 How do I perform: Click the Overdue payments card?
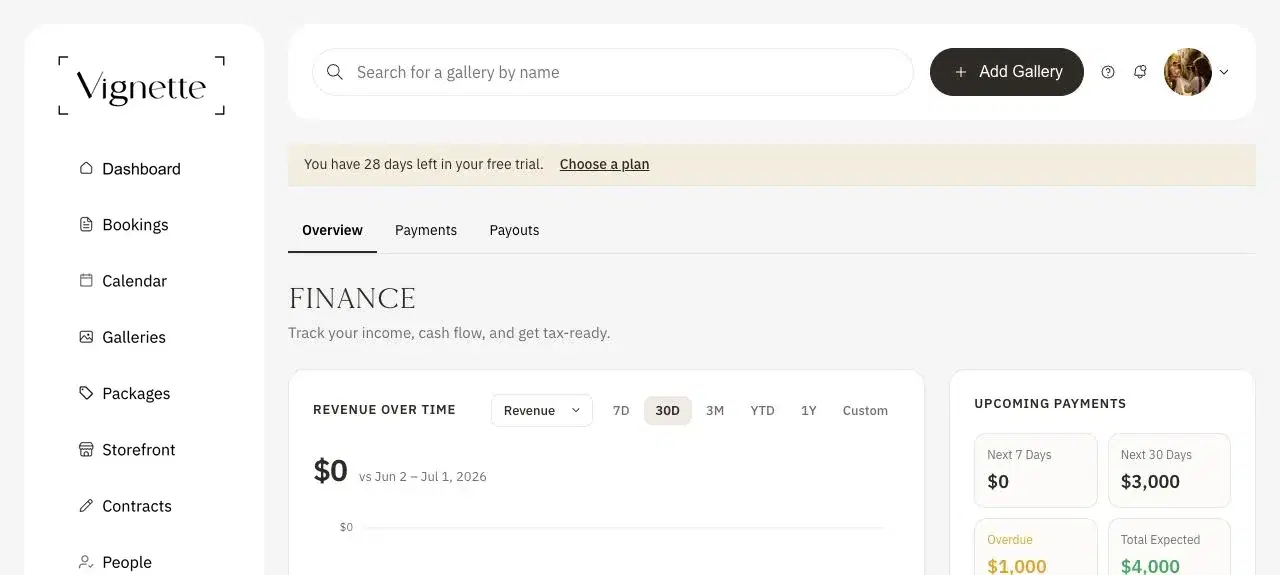(1036, 547)
